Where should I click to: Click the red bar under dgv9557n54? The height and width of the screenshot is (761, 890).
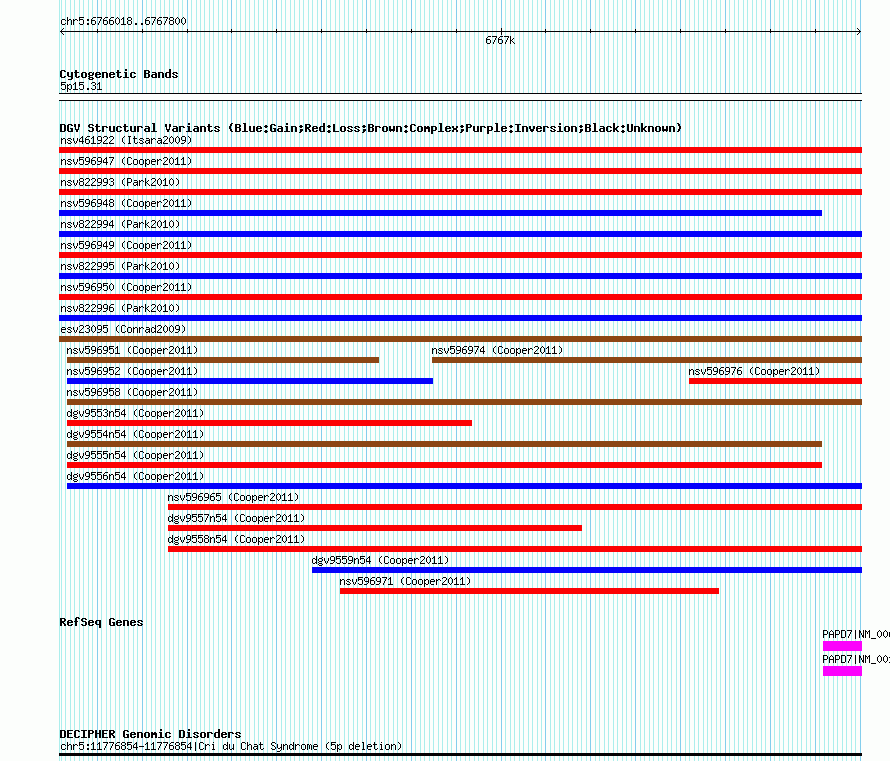375,528
